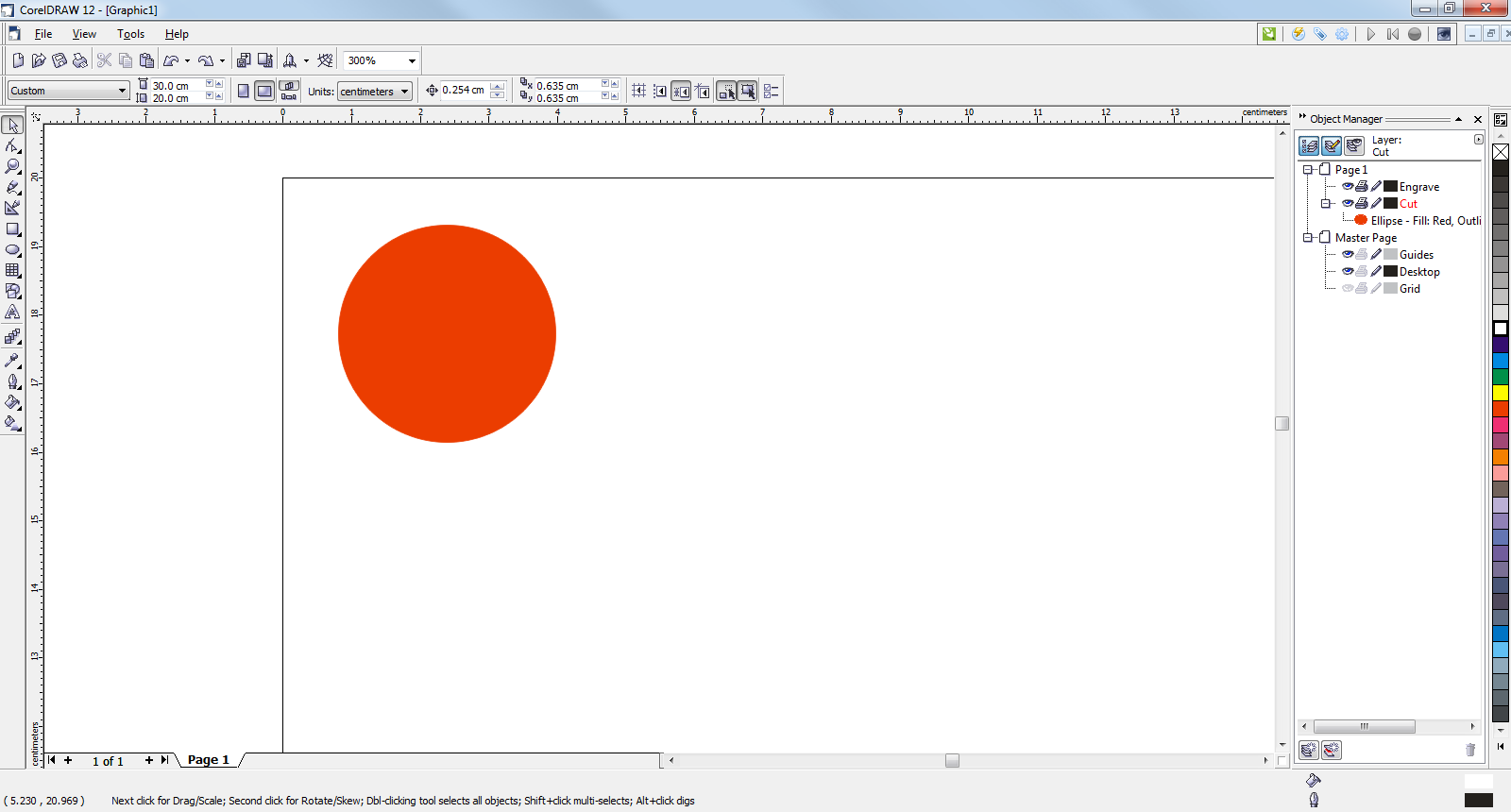
Task: Select the Ellipse tool
Action: 12,249
